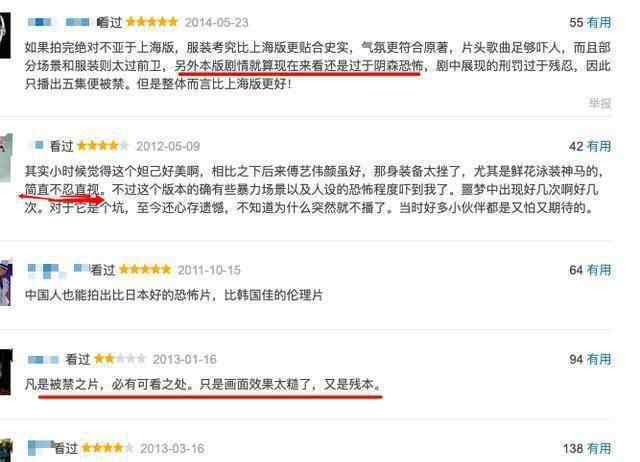Viewport: 640px width, 462px height.
Task: Mark the 55-vote review as 有用
Action: click(x=599, y=22)
